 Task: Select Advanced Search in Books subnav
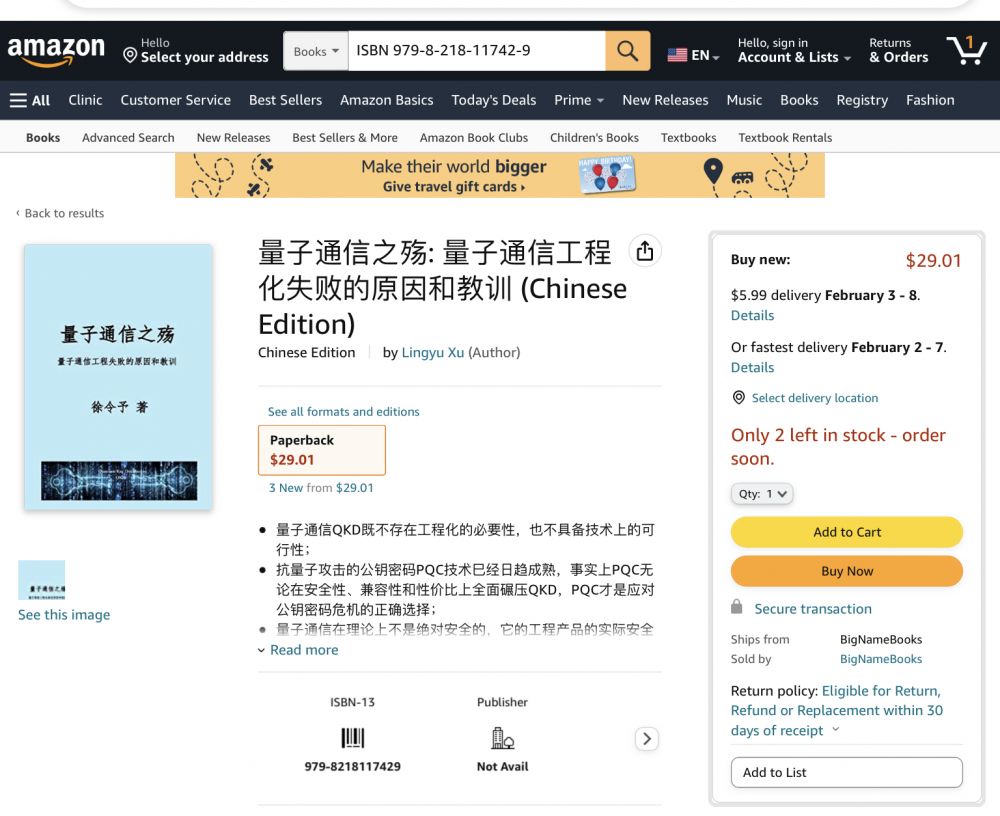pyautogui.click(x=128, y=138)
